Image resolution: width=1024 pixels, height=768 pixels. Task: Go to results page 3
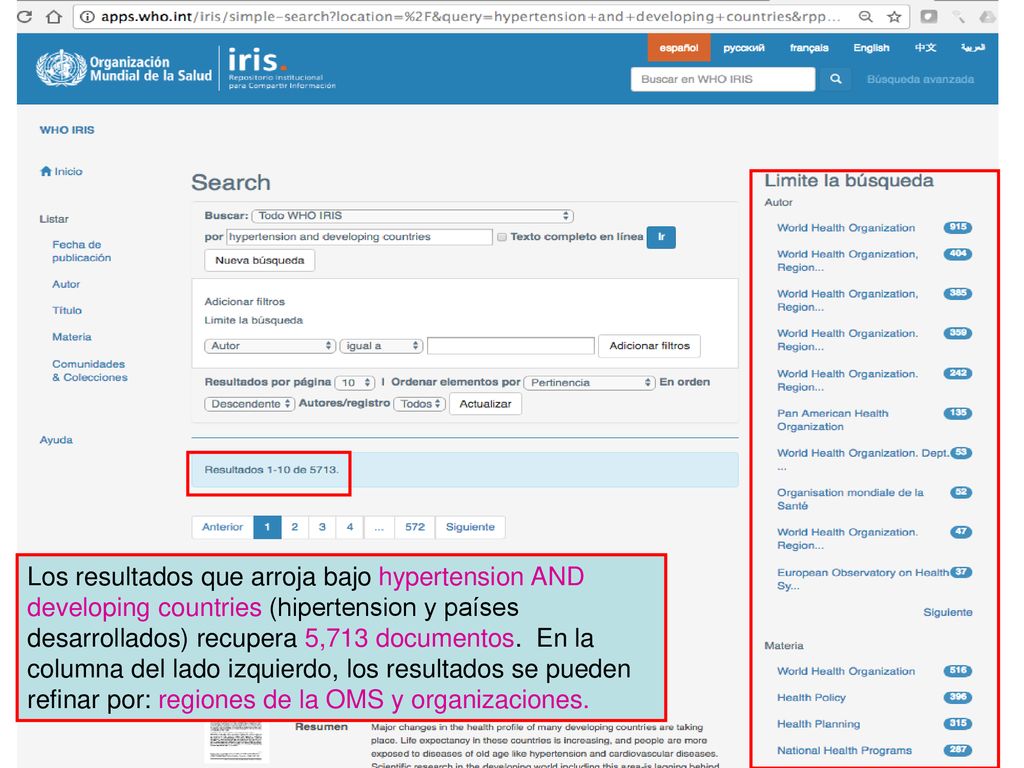322,527
